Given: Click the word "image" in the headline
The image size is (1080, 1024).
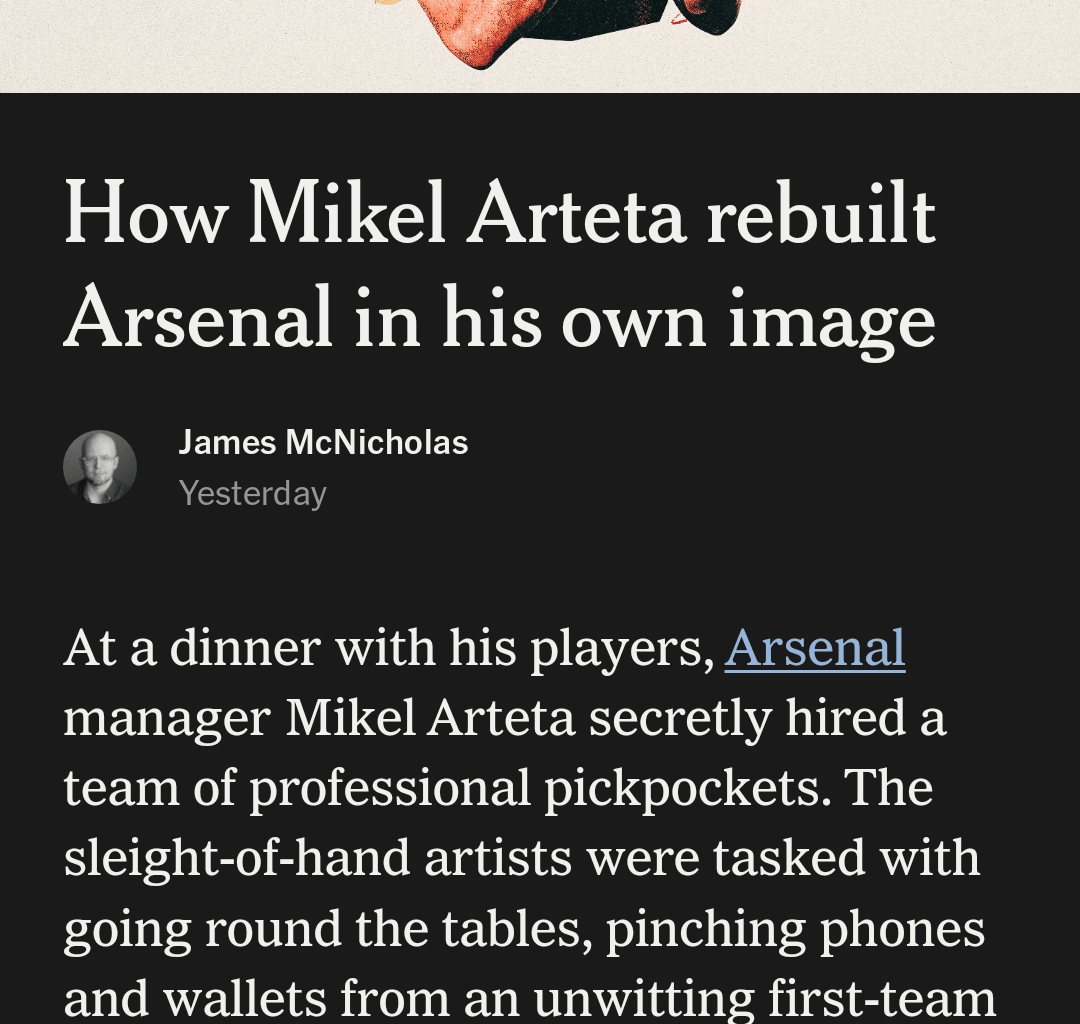Looking at the screenshot, I should click(x=832, y=322).
